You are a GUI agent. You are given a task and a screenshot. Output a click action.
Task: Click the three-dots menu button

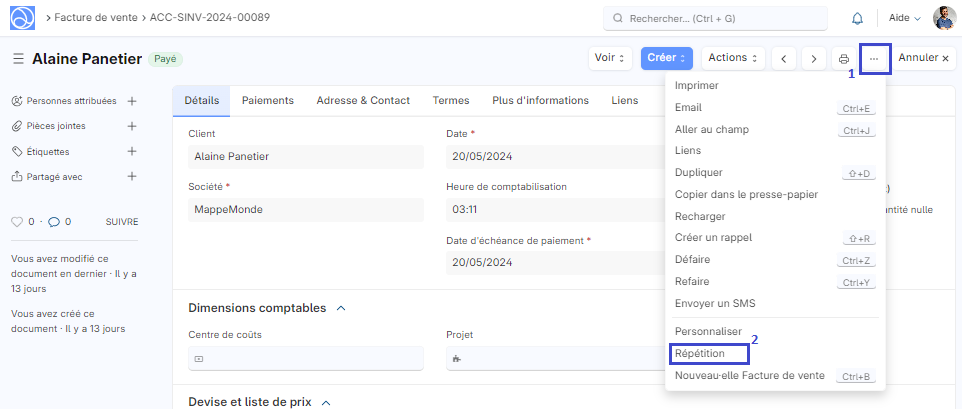(x=874, y=58)
